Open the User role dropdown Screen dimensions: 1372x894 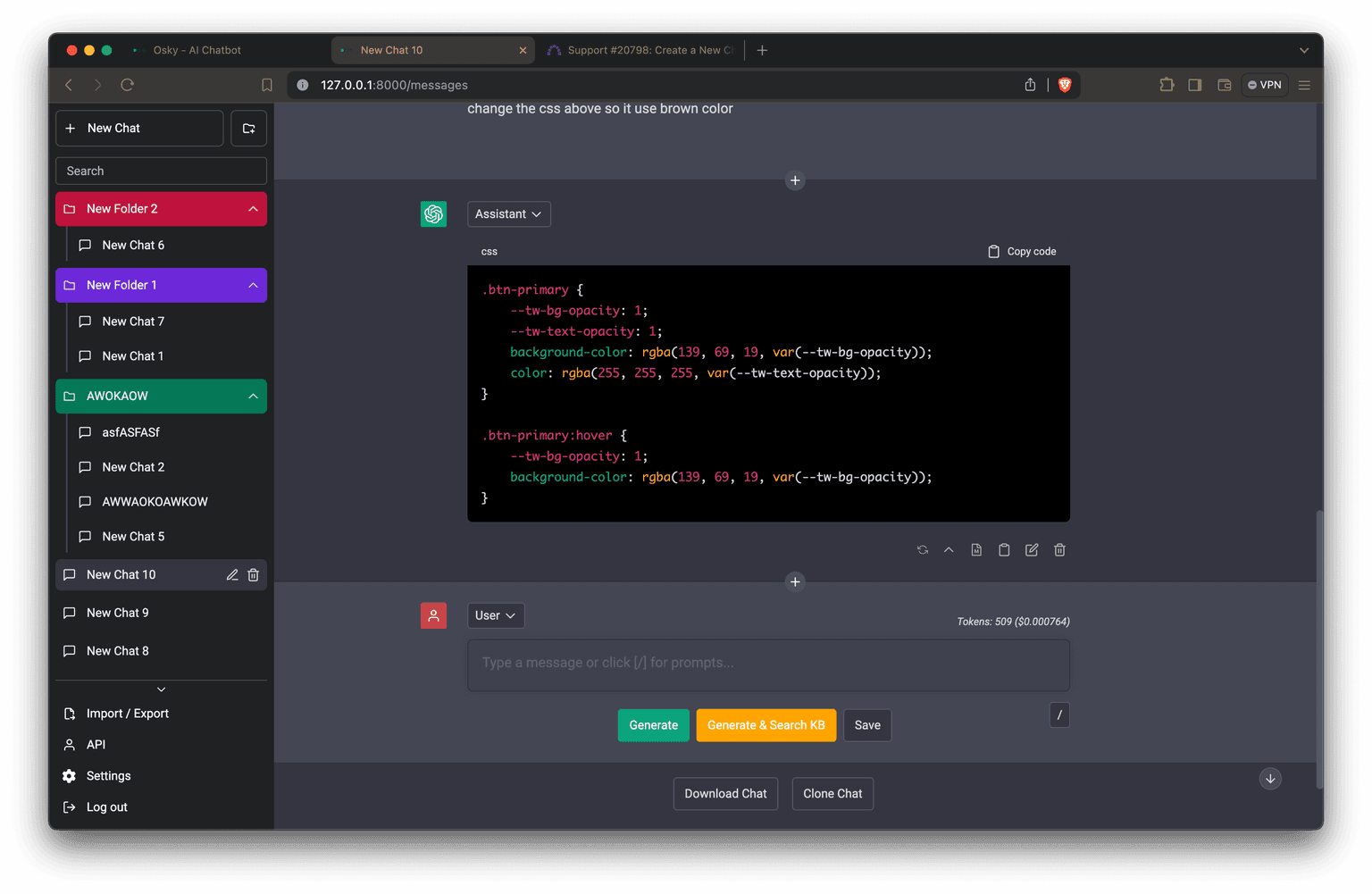coord(495,615)
